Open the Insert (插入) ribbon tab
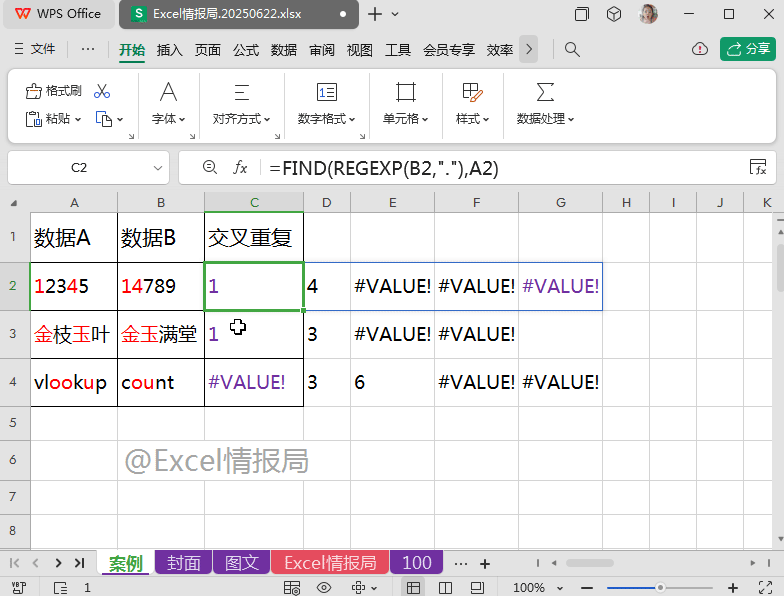The height and width of the screenshot is (596, 784). [170, 50]
